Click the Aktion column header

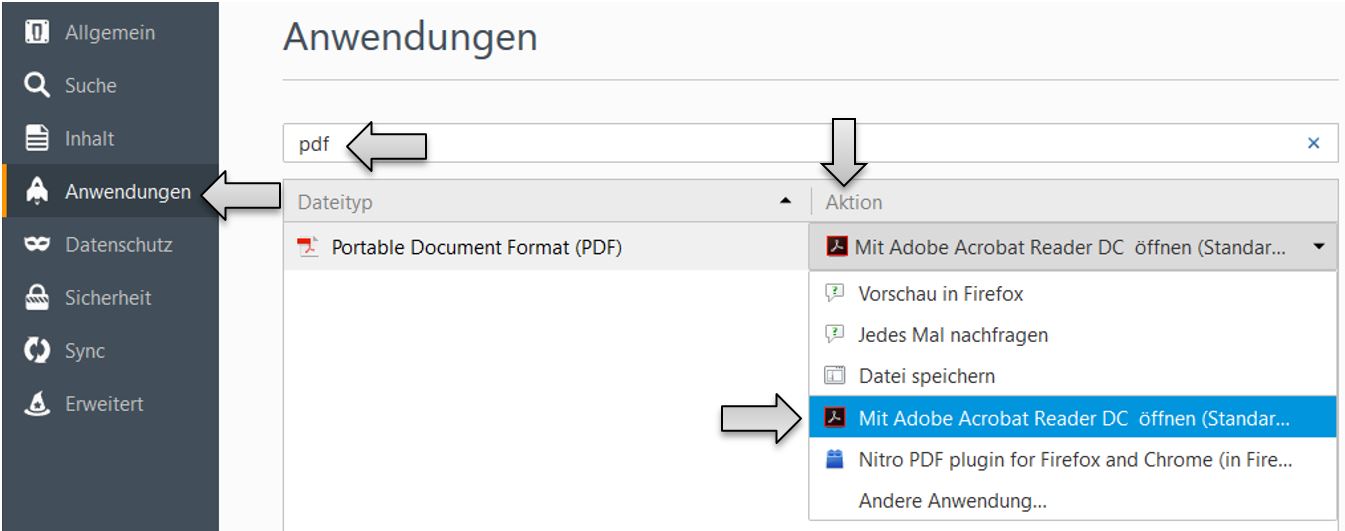pos(1070,202)
